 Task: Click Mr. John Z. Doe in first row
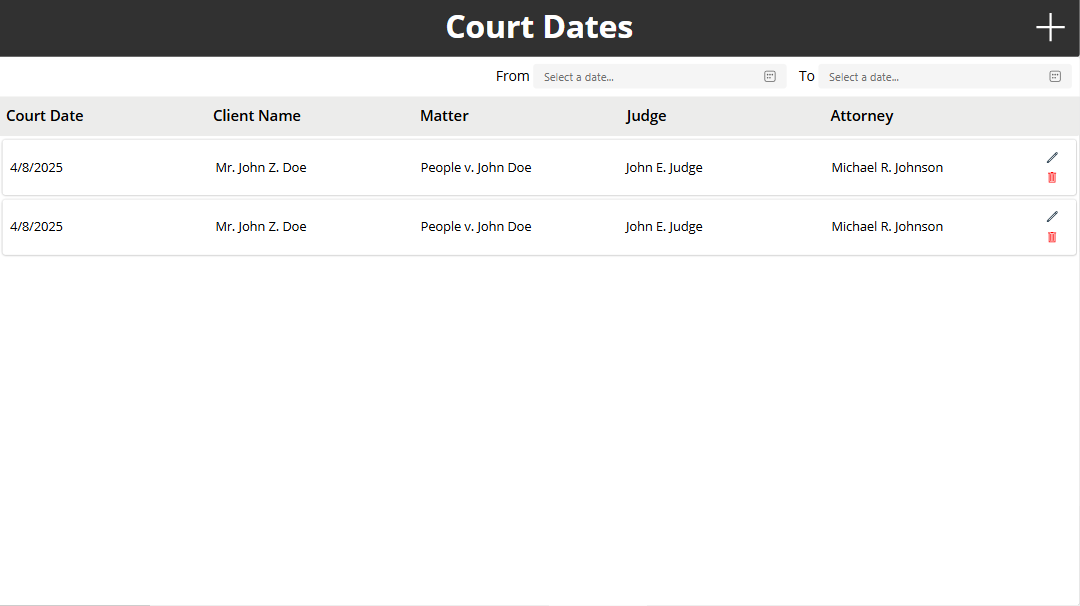point(261,167)
